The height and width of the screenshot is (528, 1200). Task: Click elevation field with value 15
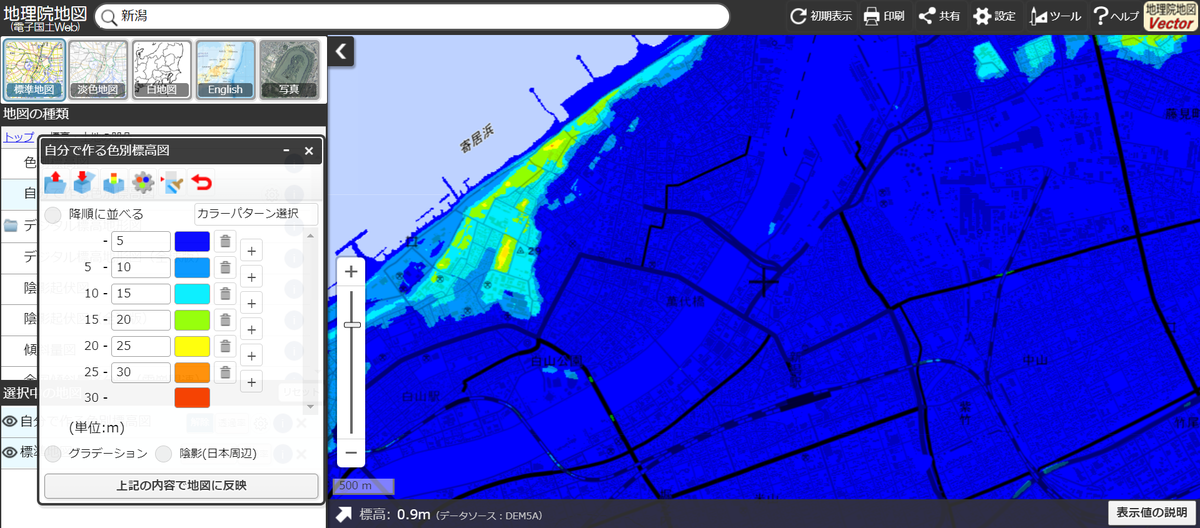click(140, 294)
